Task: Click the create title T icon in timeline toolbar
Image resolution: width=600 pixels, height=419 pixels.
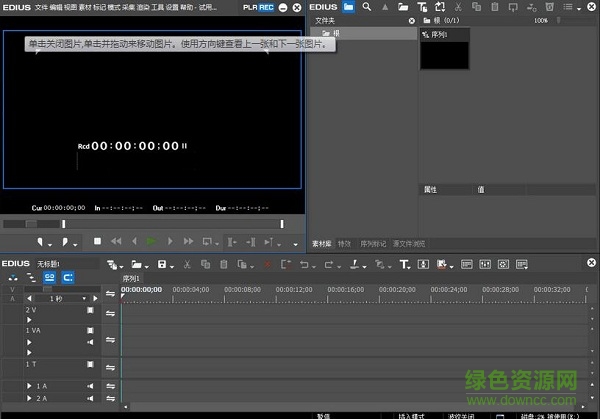Action: pyautogui.click(x=404, y=264)
